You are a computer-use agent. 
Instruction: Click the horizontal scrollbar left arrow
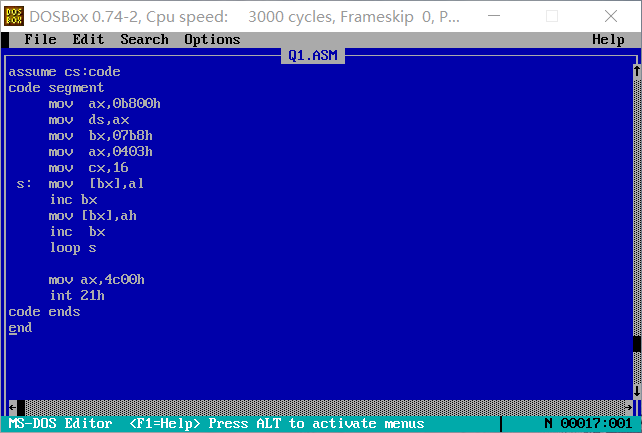click(x=12, y=407)
